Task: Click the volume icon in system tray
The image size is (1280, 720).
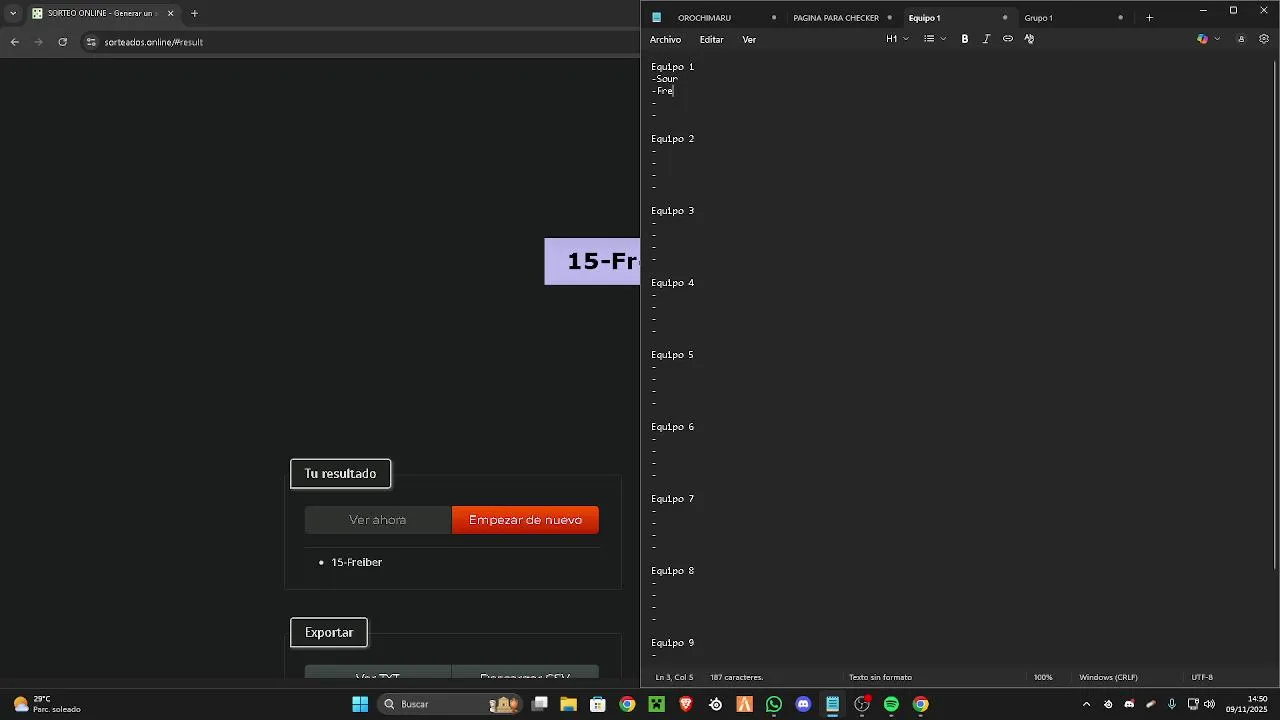Action: pyautogui.click(x=1210, y=704)
